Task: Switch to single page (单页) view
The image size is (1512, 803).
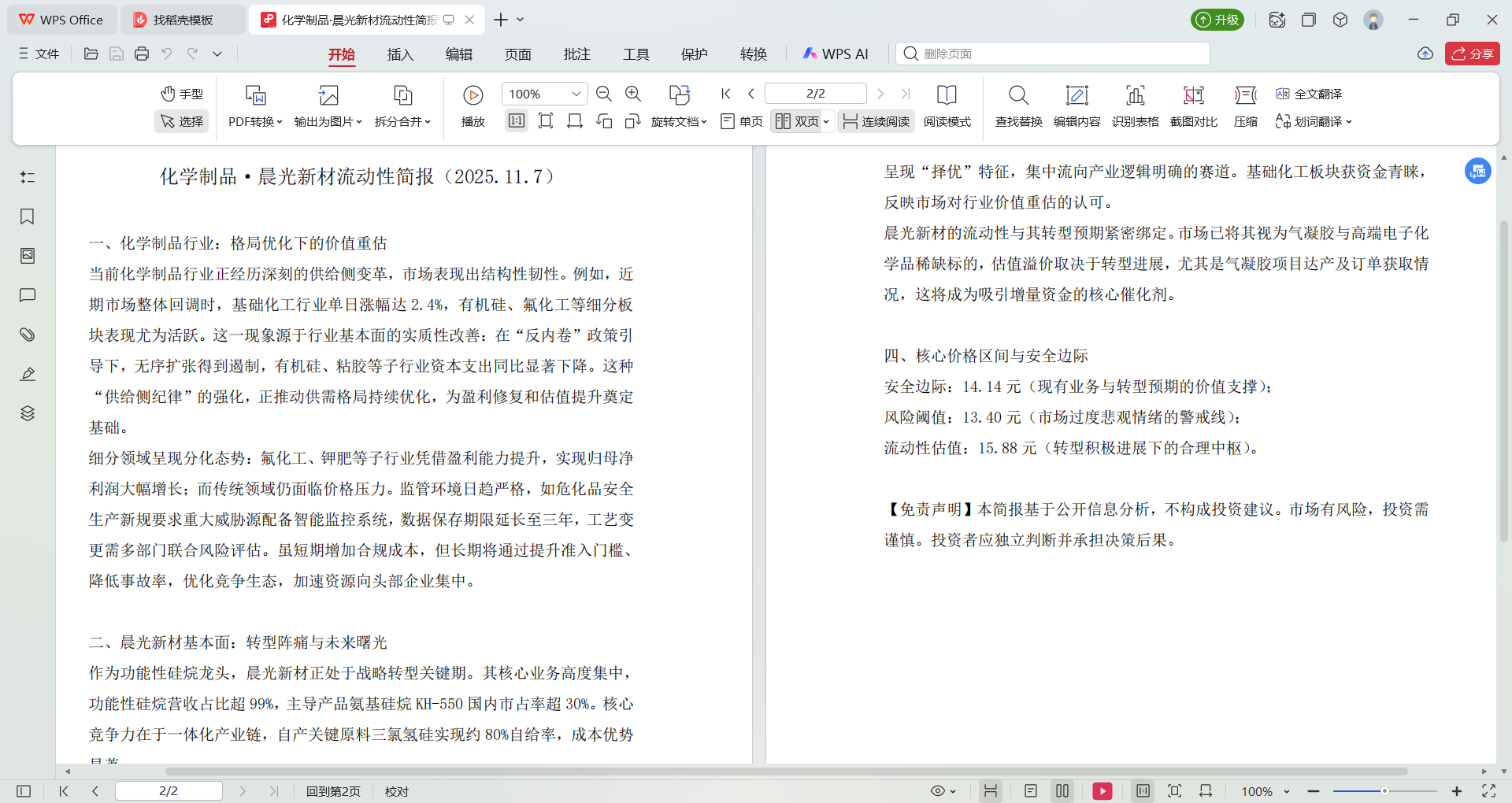Action: (x=742, y=121)
